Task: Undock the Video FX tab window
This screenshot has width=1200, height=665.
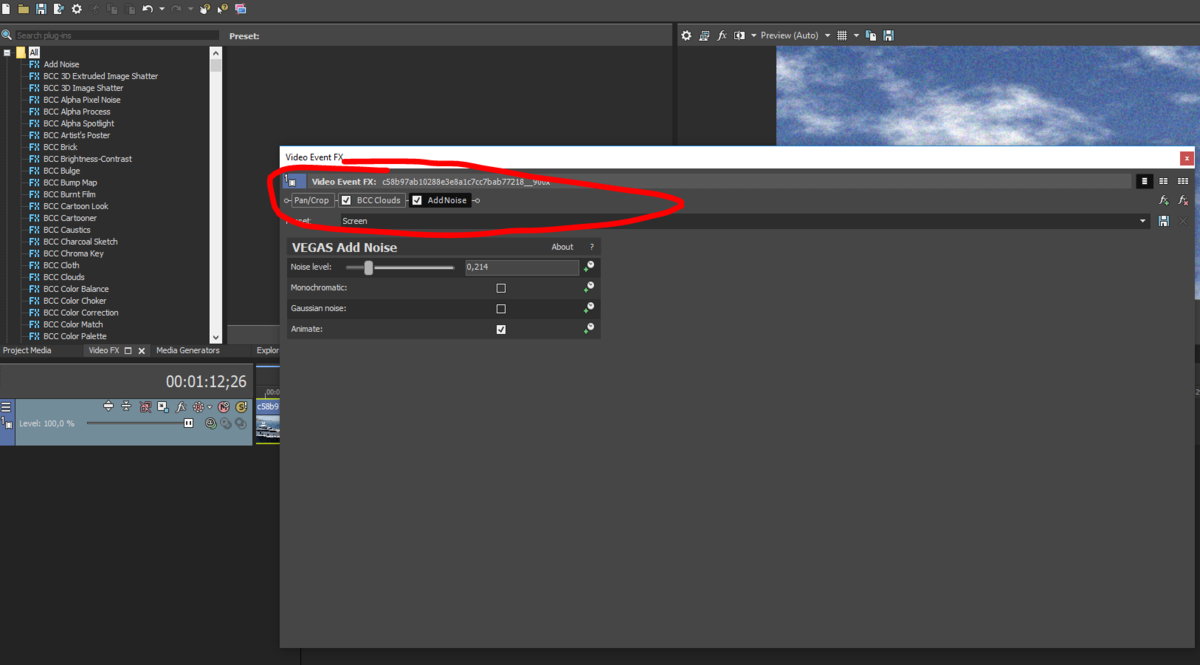Action: [x=129, y=351]
